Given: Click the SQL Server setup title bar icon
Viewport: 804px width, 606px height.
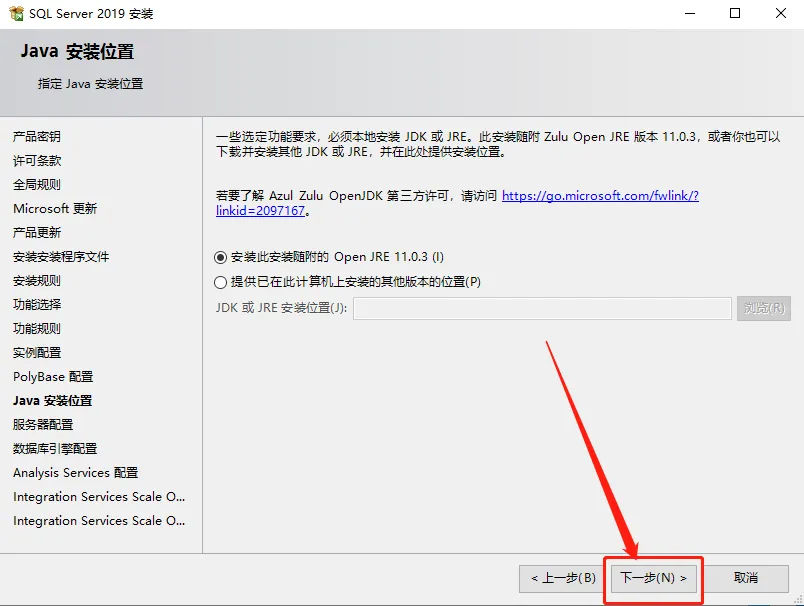Looking at the screenshot, I should pos(16,13).
